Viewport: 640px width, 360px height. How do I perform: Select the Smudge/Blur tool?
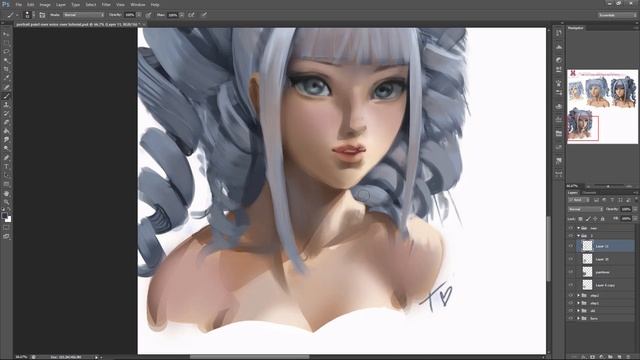(6, 140)
